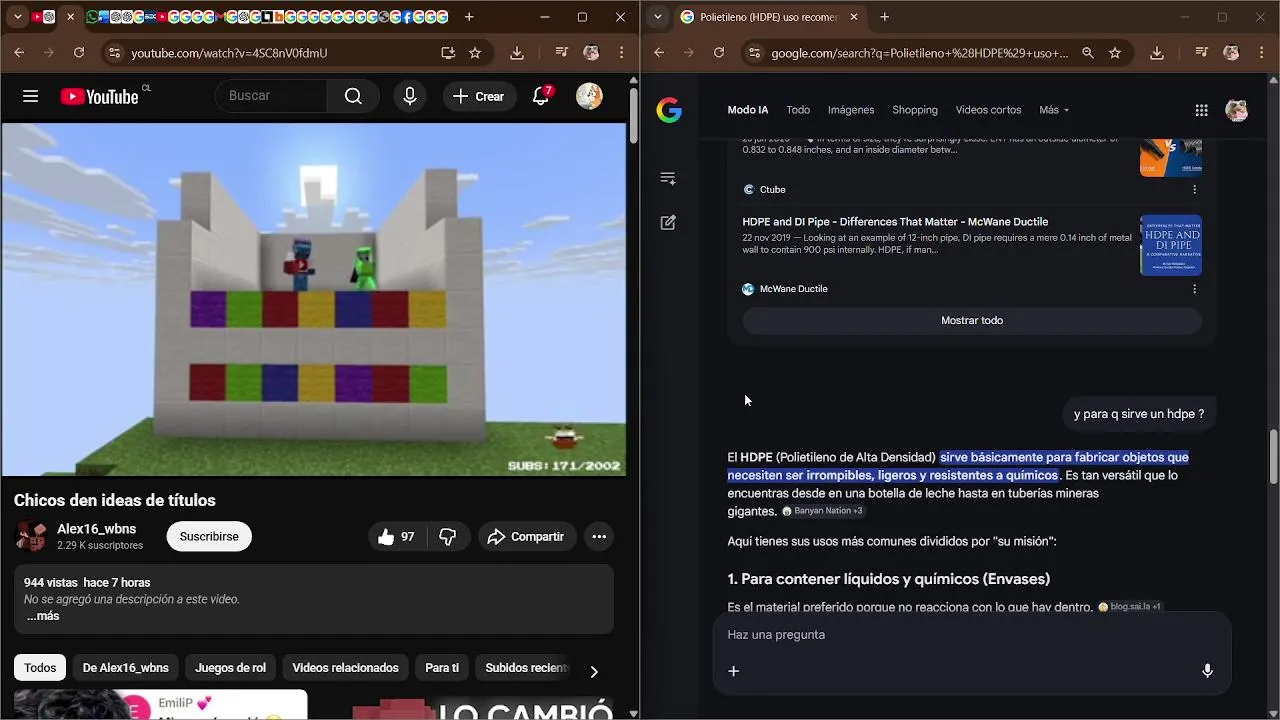Image resolution: width=1280 pixels, height=720 pixels.
Task: Open the blog.sai.la +1 source chip
Action: pyautogui.click(x=1129, y=607)
